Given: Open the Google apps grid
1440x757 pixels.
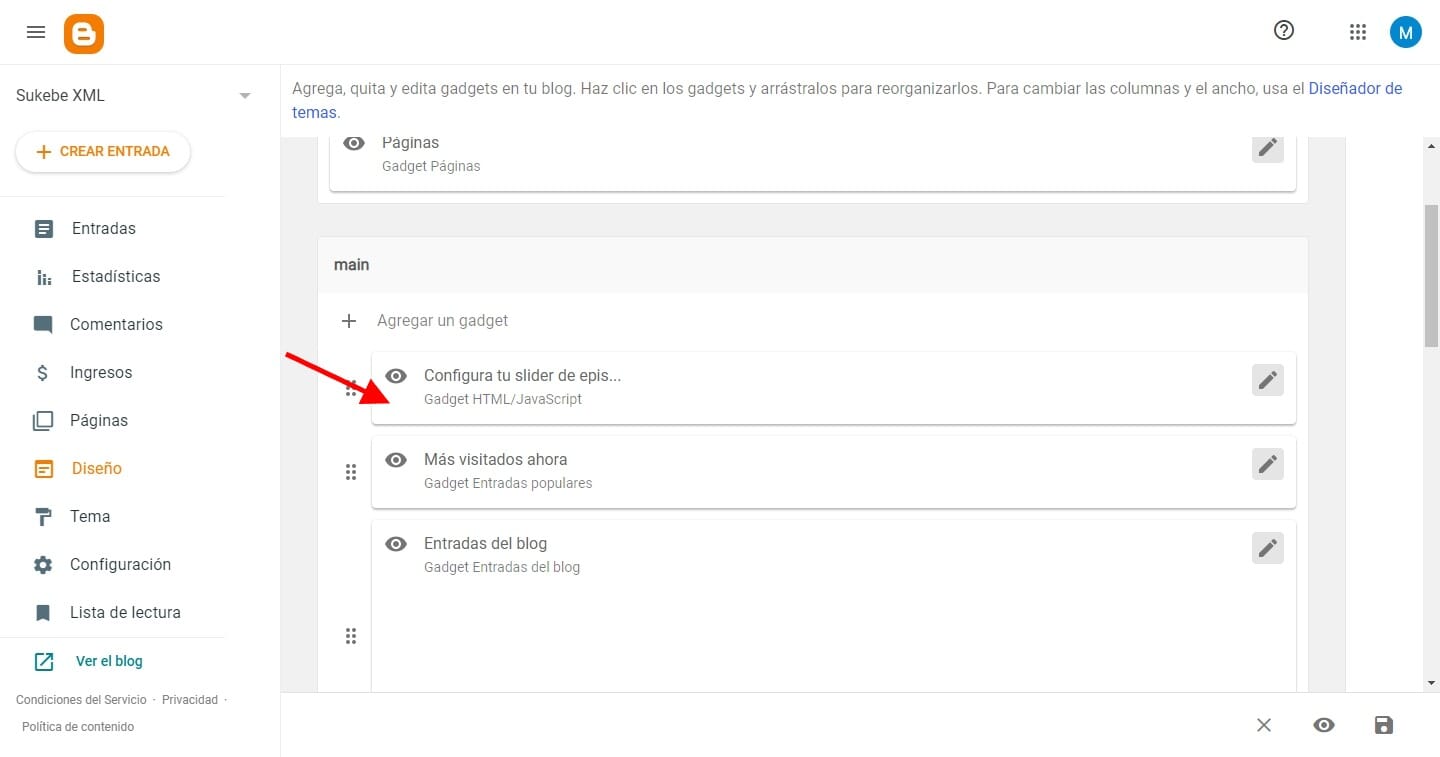Looking at the screenshot, I should click(1357, 32).
